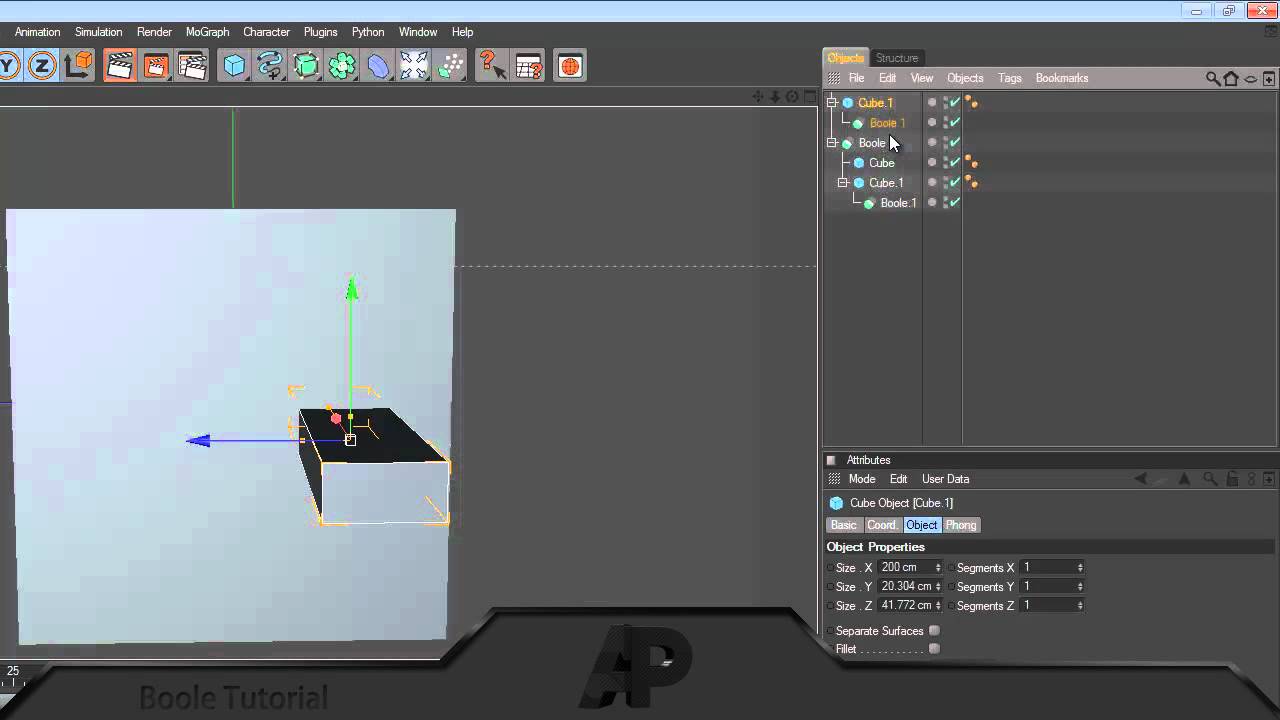Click the scene/floor objects icon with arrows
This screenshot has width=1280, height=720.
coord(414,66)
